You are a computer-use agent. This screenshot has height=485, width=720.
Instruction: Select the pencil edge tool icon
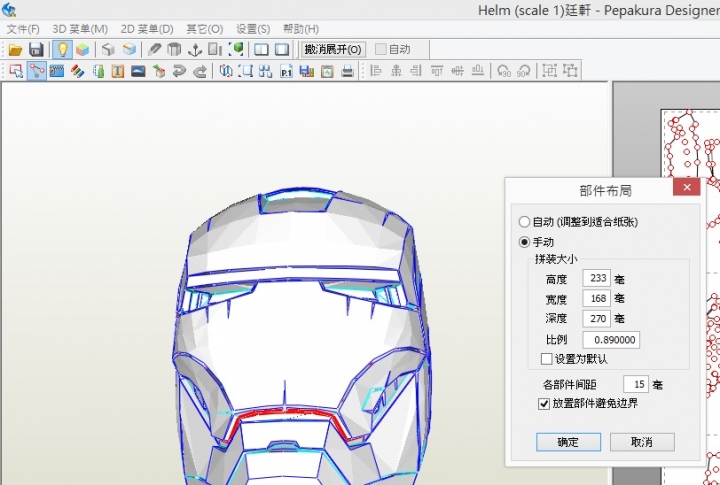[154, 50]
